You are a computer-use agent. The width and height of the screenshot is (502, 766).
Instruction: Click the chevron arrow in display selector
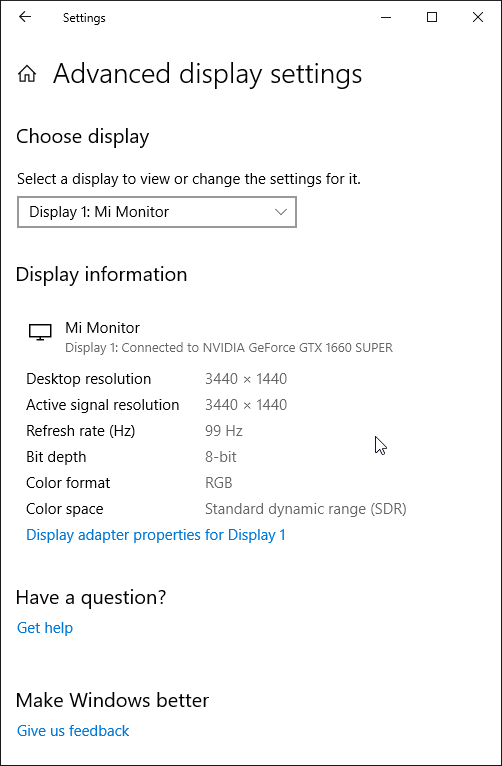pos(281,212)
